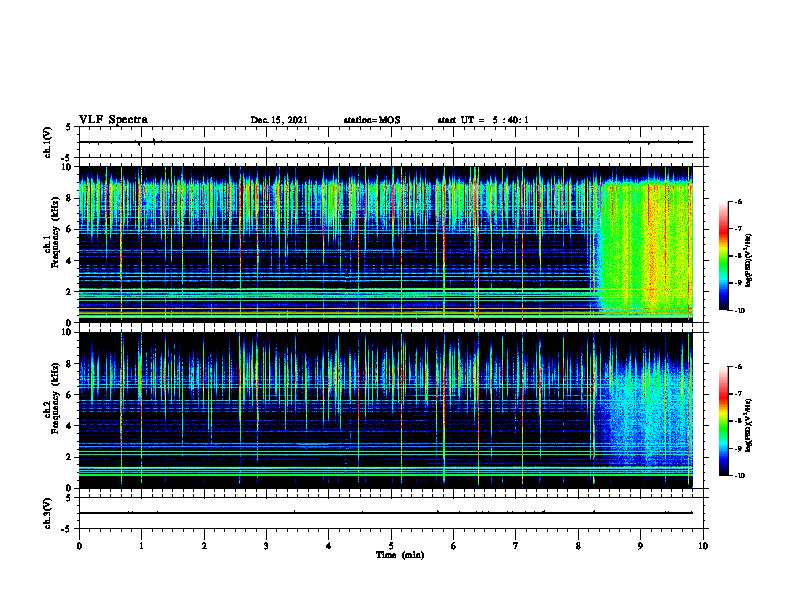Image resolution: width=792 pixels, height=612 pixels.
Task: Click time axis tick label "3"
Action: (x=266, y=546)
